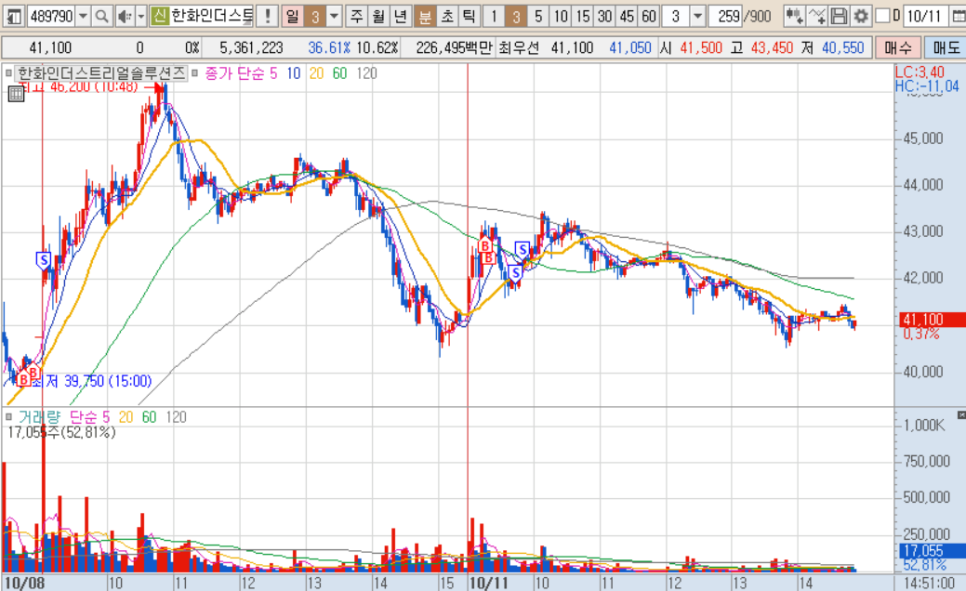Click the blue volume tag 17,055 on axis
Image resolution: width=966 pixels, height=591 pixels.
(x=931, y=551)
